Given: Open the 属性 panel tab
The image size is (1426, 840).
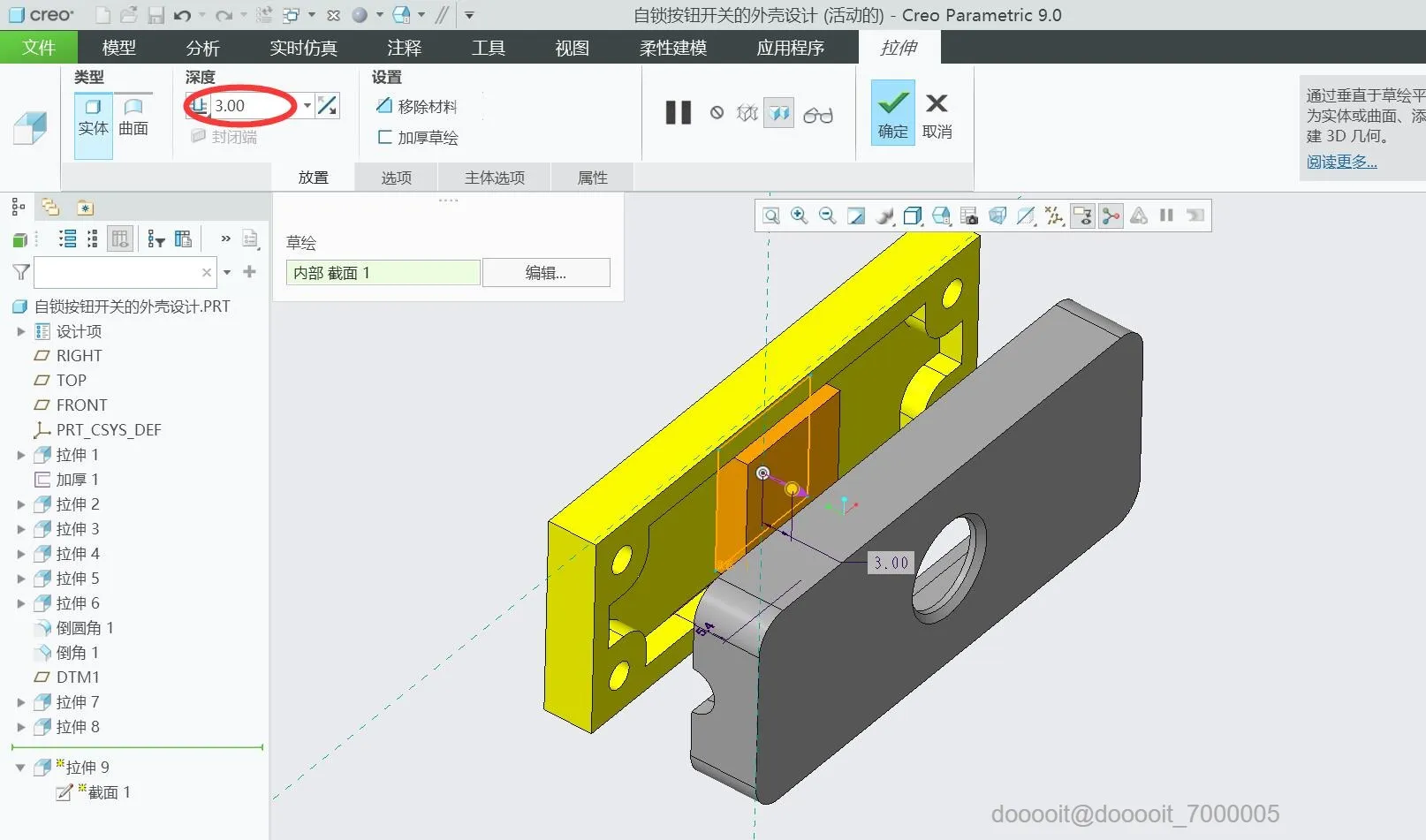Looking at the screenshot, I should [x=592, y=178].
